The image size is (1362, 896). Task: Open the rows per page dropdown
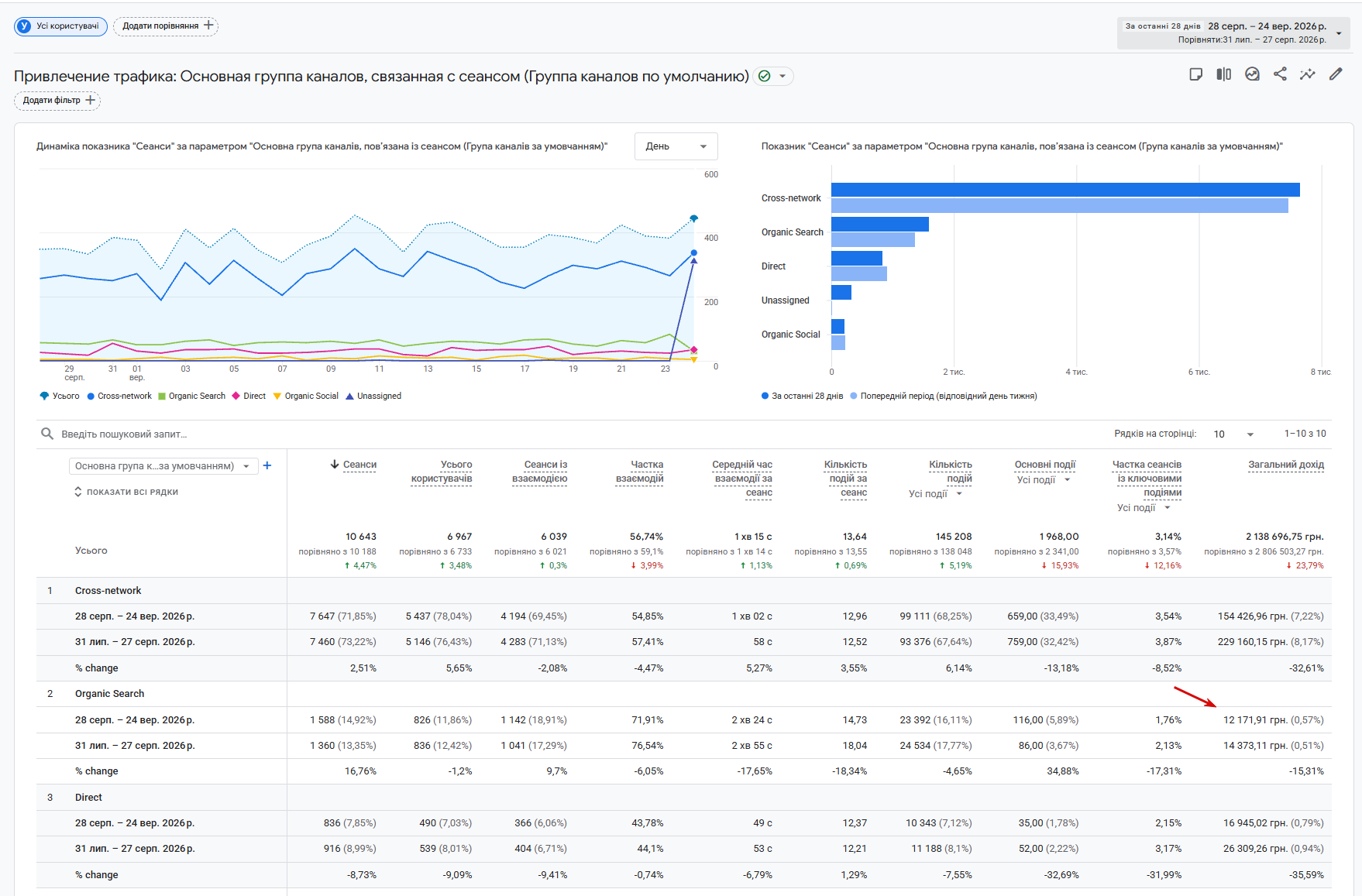pyautogui.click(x=1234, y=434)
